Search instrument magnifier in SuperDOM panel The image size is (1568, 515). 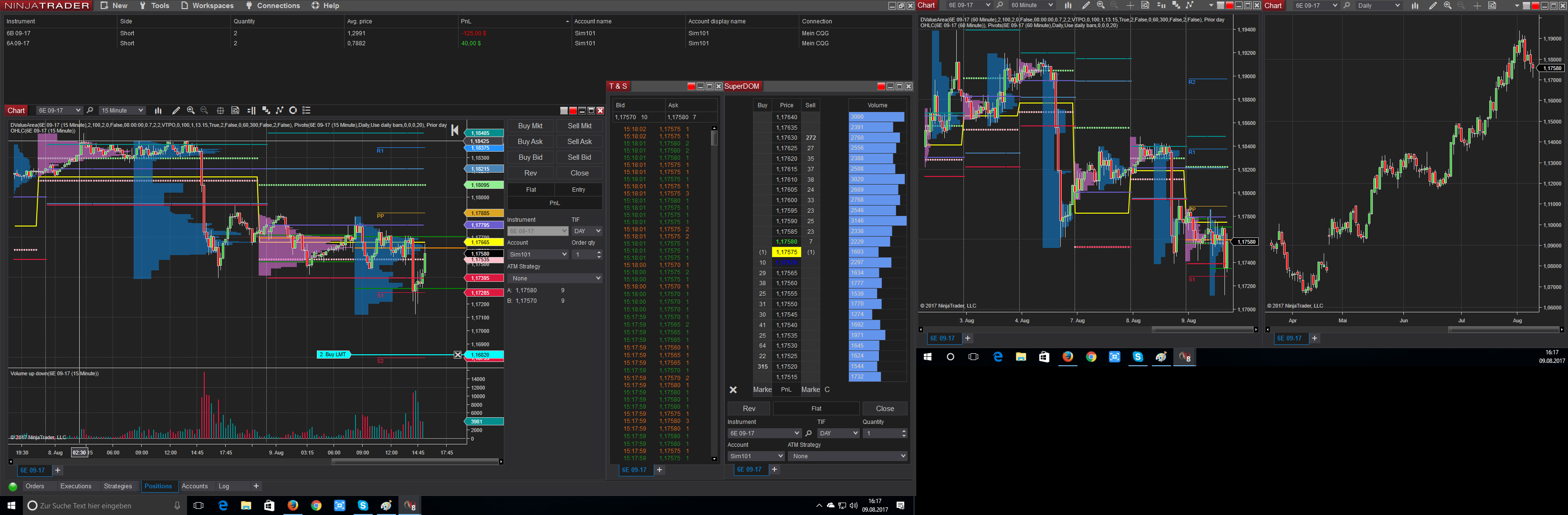coord(809,433)
